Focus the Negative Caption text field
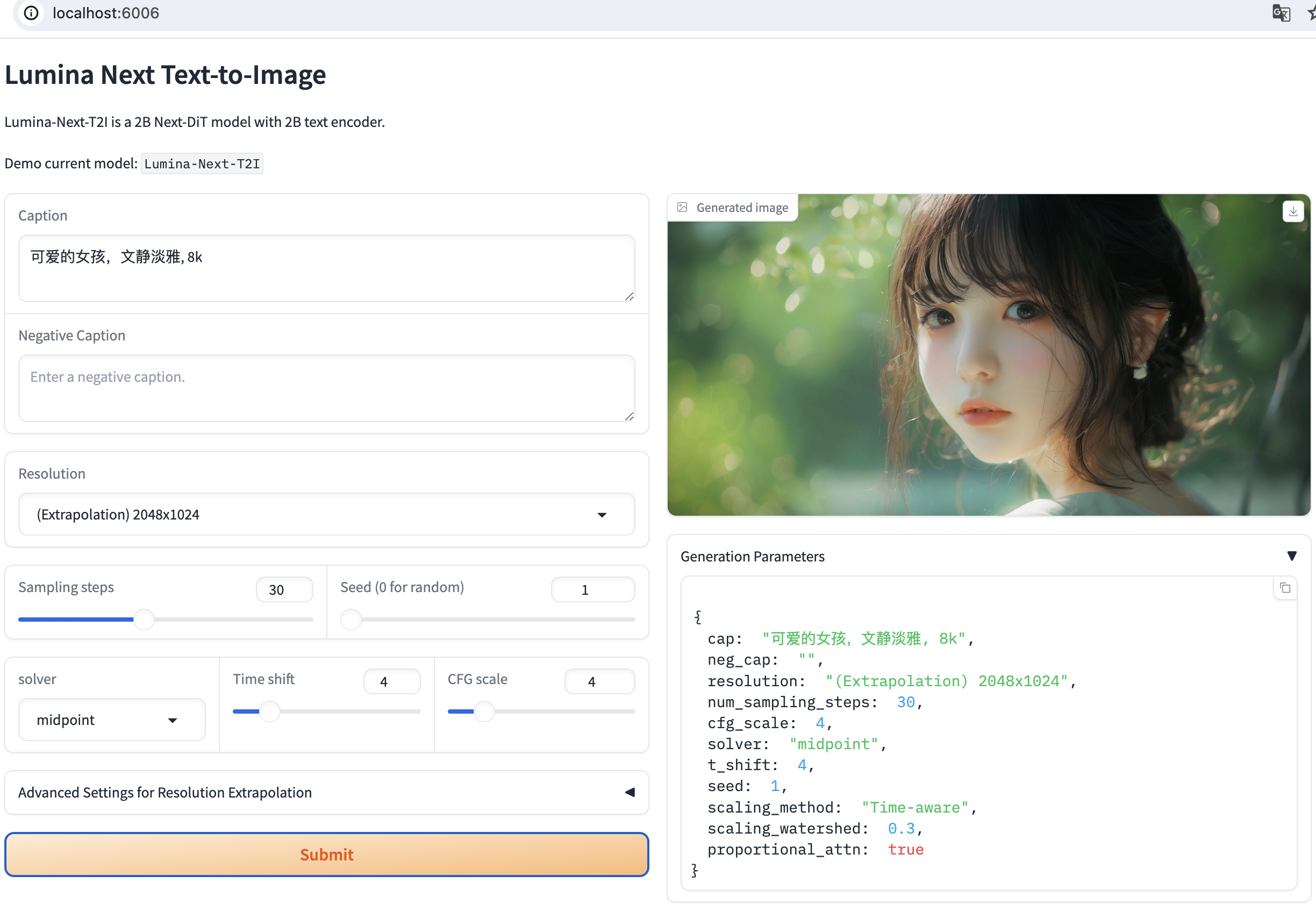1316x911 pixels. pyautogui.click(x=325, y=388)
